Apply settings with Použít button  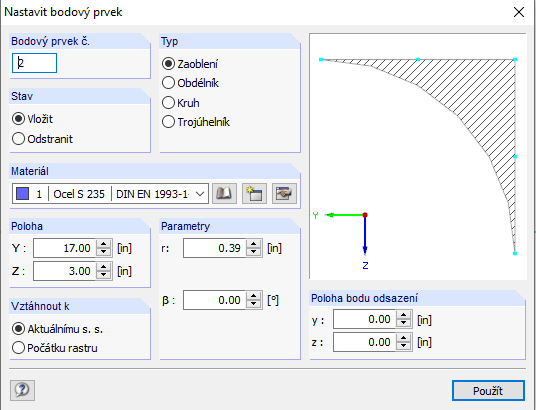(x=488, y=391)
